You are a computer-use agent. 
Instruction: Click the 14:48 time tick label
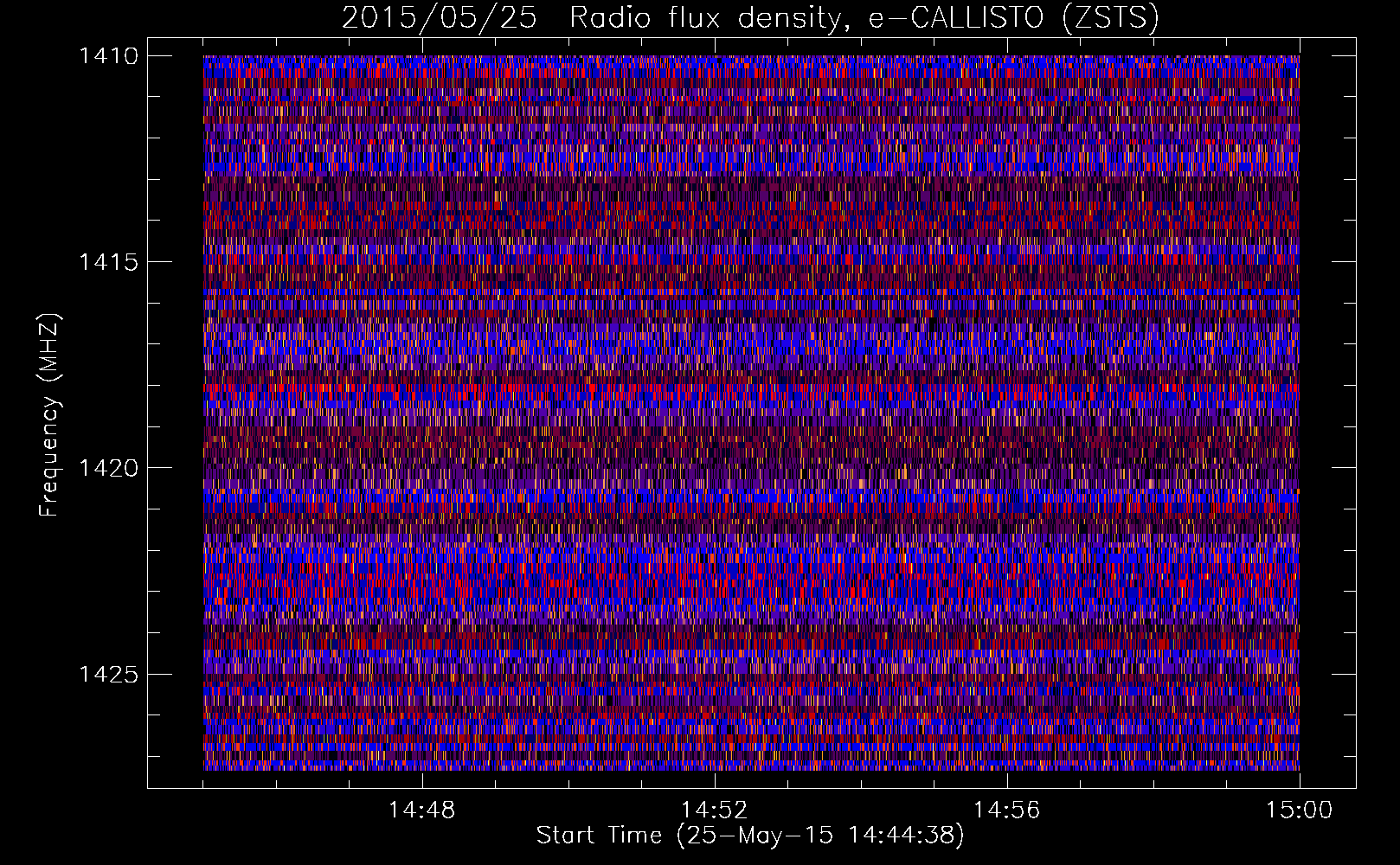(421, 811)
